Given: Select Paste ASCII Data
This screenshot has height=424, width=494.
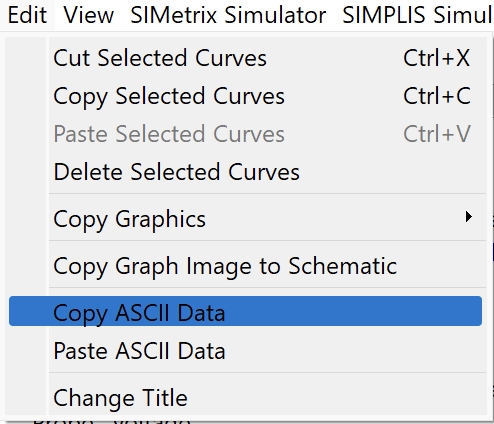Looking at the screenshot, I should click(245, 351).
